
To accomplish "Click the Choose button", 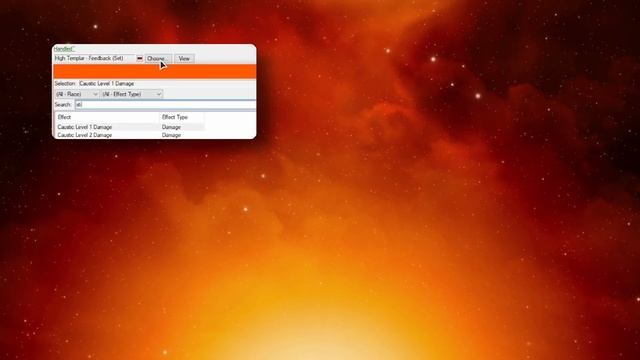I will click(158, 58).
